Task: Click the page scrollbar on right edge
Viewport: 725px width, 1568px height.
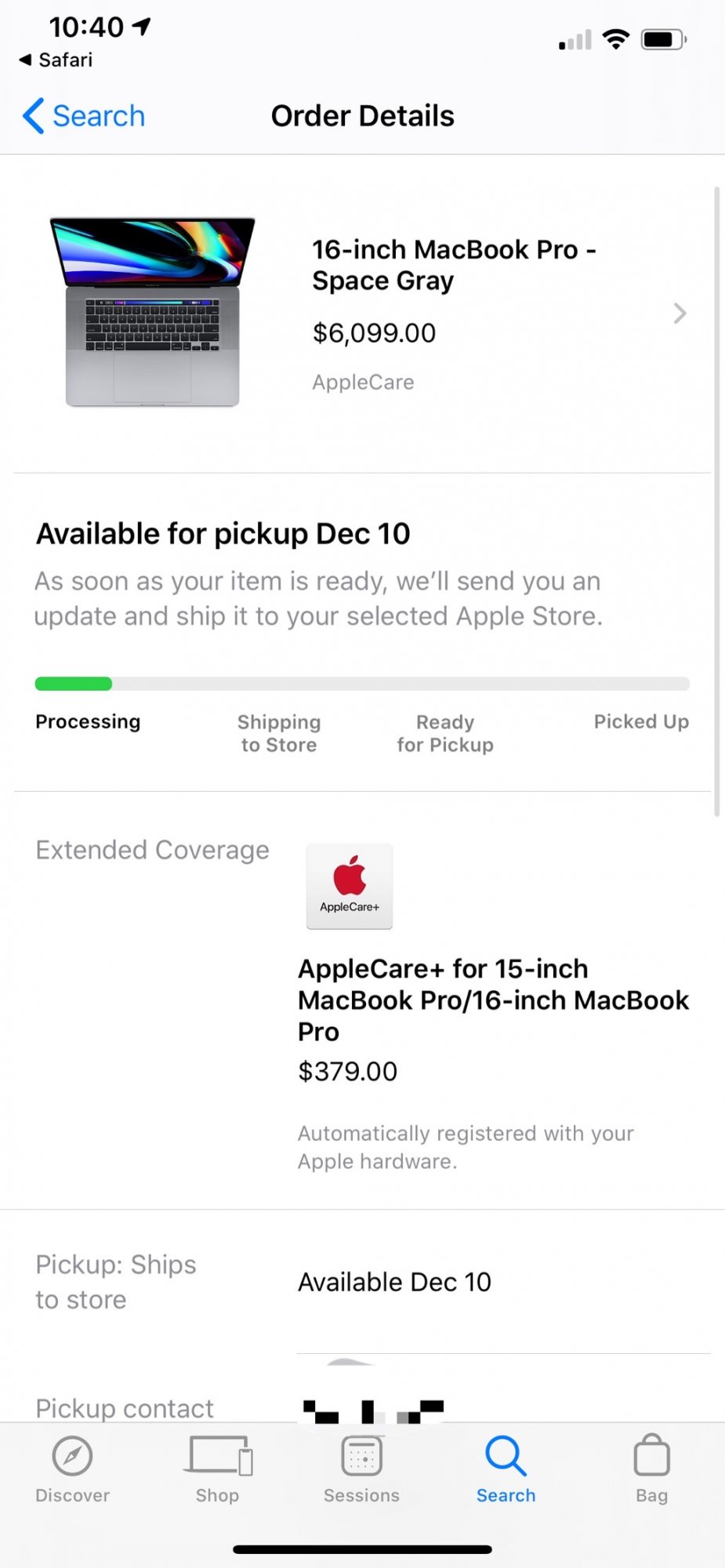Action: pyautogui.click(x=716, y=502)
